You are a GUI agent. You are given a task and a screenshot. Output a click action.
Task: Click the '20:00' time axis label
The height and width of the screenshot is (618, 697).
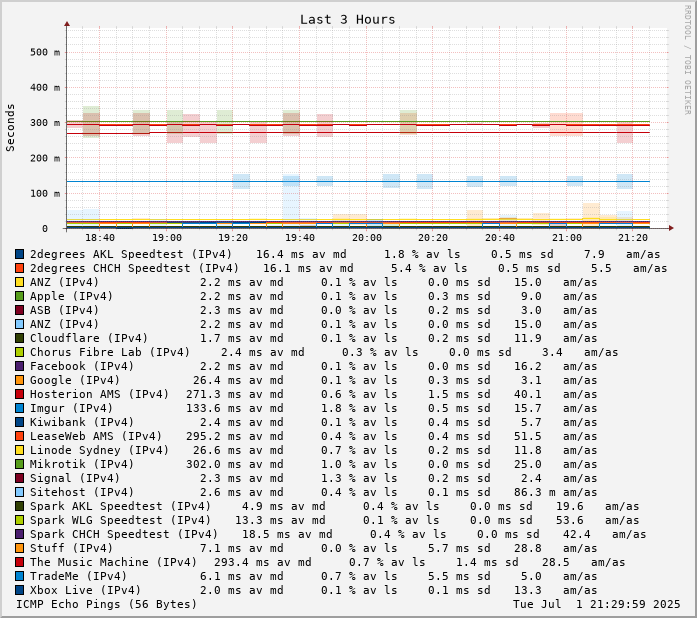pos(366,238)
